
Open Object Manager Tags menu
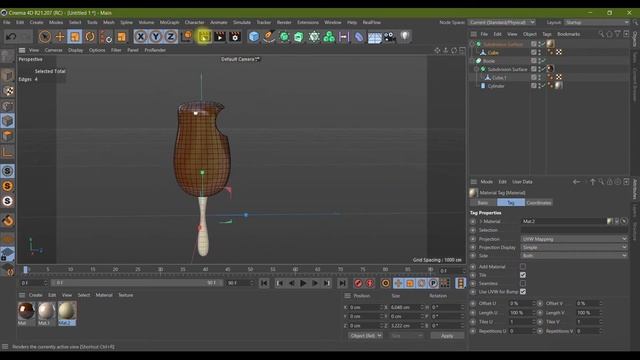[547, 34]
